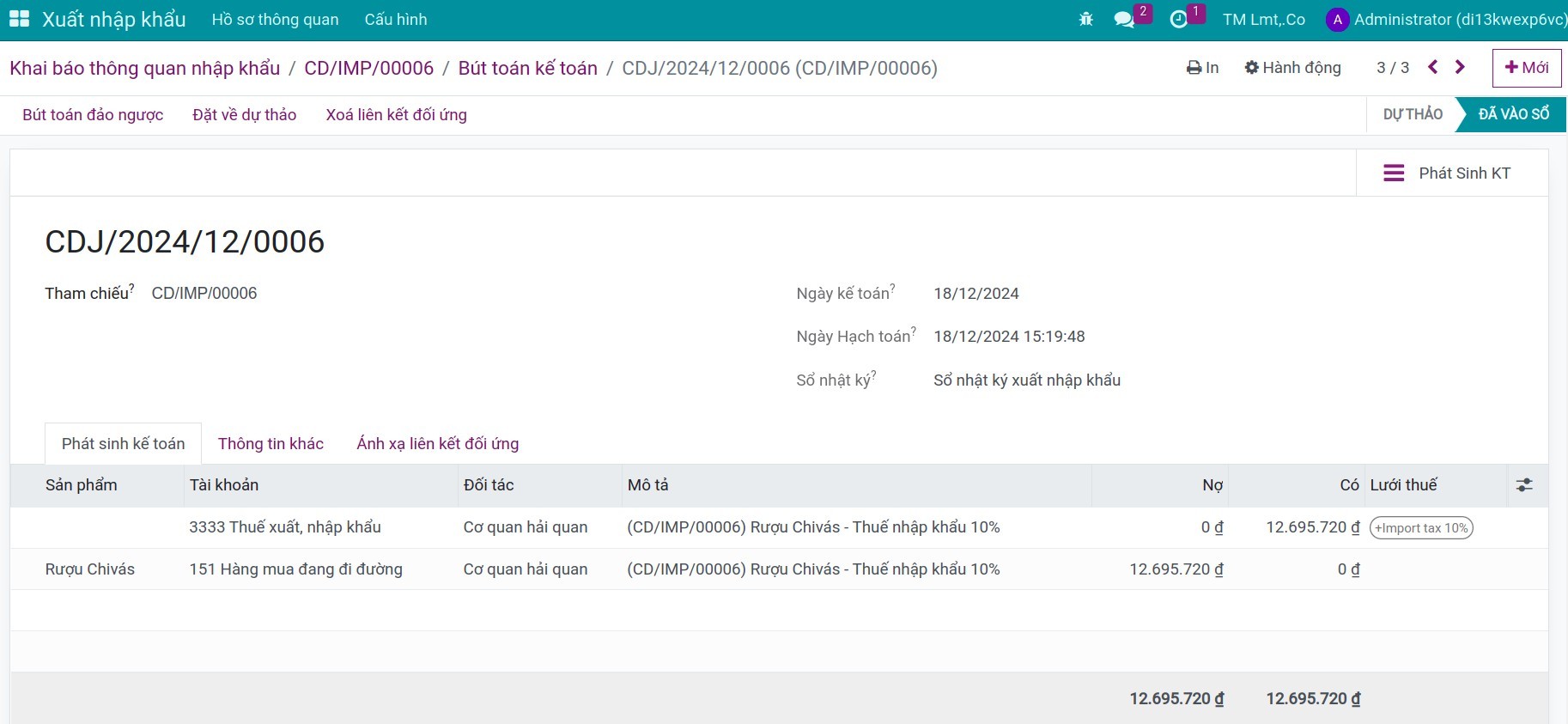Image resolution: width=1568 pixels, height=724 pixels.
Task: Click the Administrator avatar icon
Action: 1337,20
